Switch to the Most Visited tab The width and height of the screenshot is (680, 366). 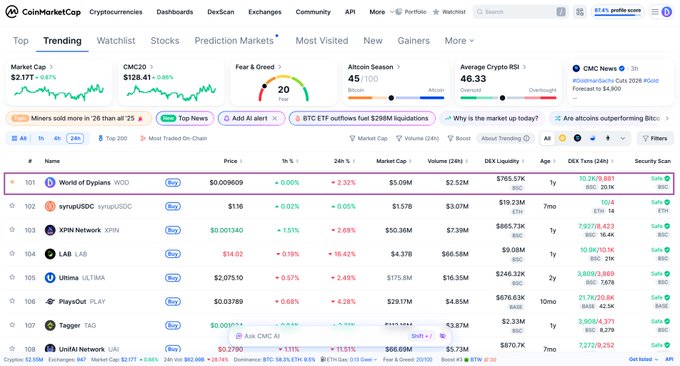click(x=322, y=41)
